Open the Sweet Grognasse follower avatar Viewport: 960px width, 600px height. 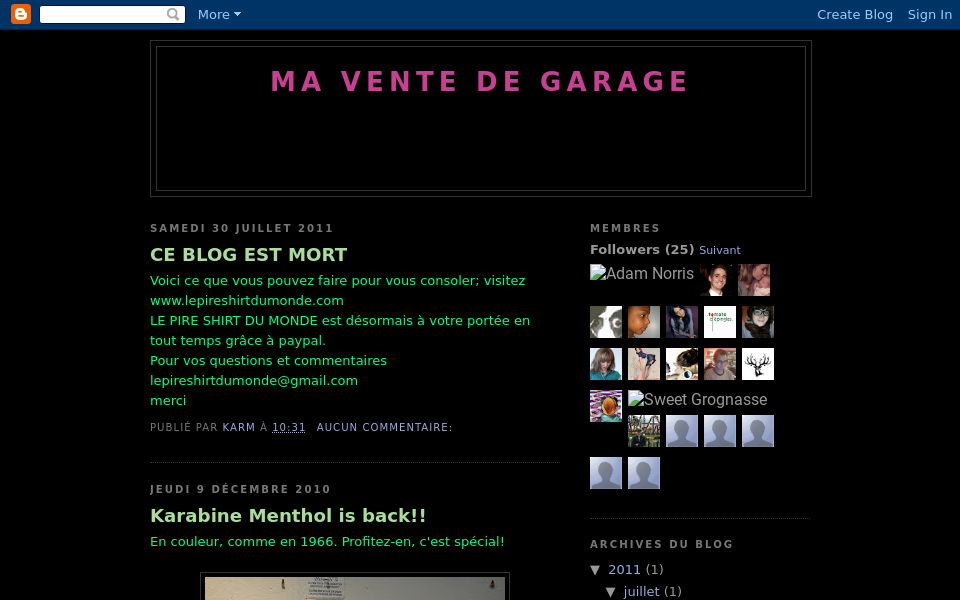click(698, 399)
